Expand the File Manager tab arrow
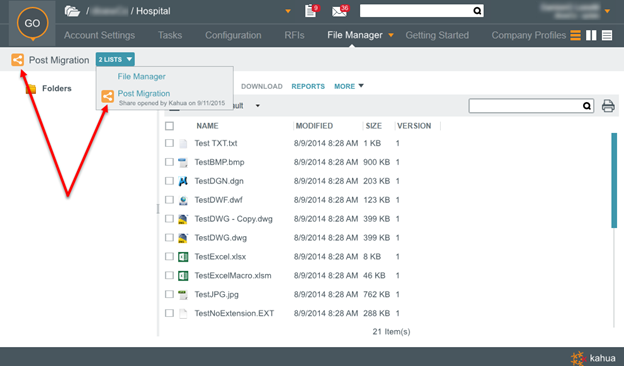The image size is (624, 366). (x=391, y=35)
